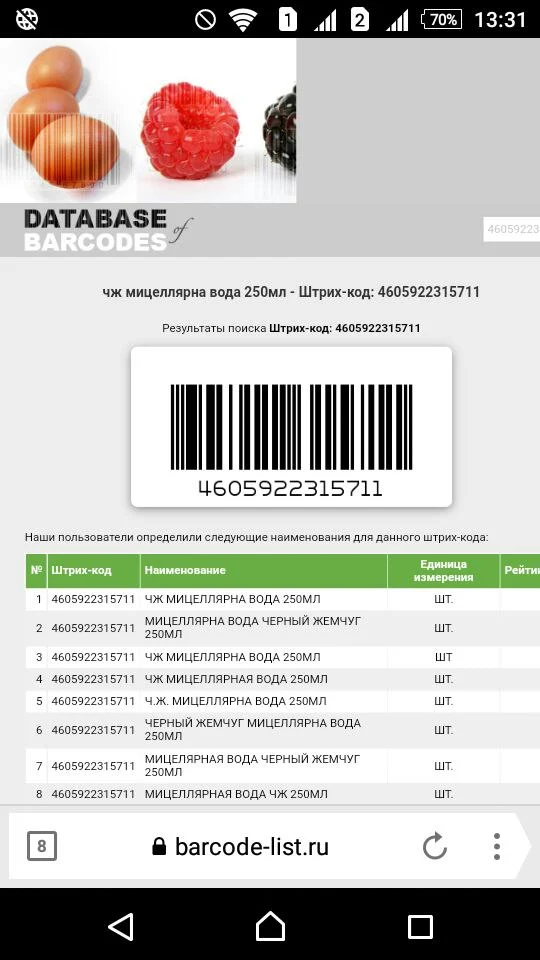Select the Штрих-код column header
This screenshot has width=540, height=960.
(x=94, y=571)
